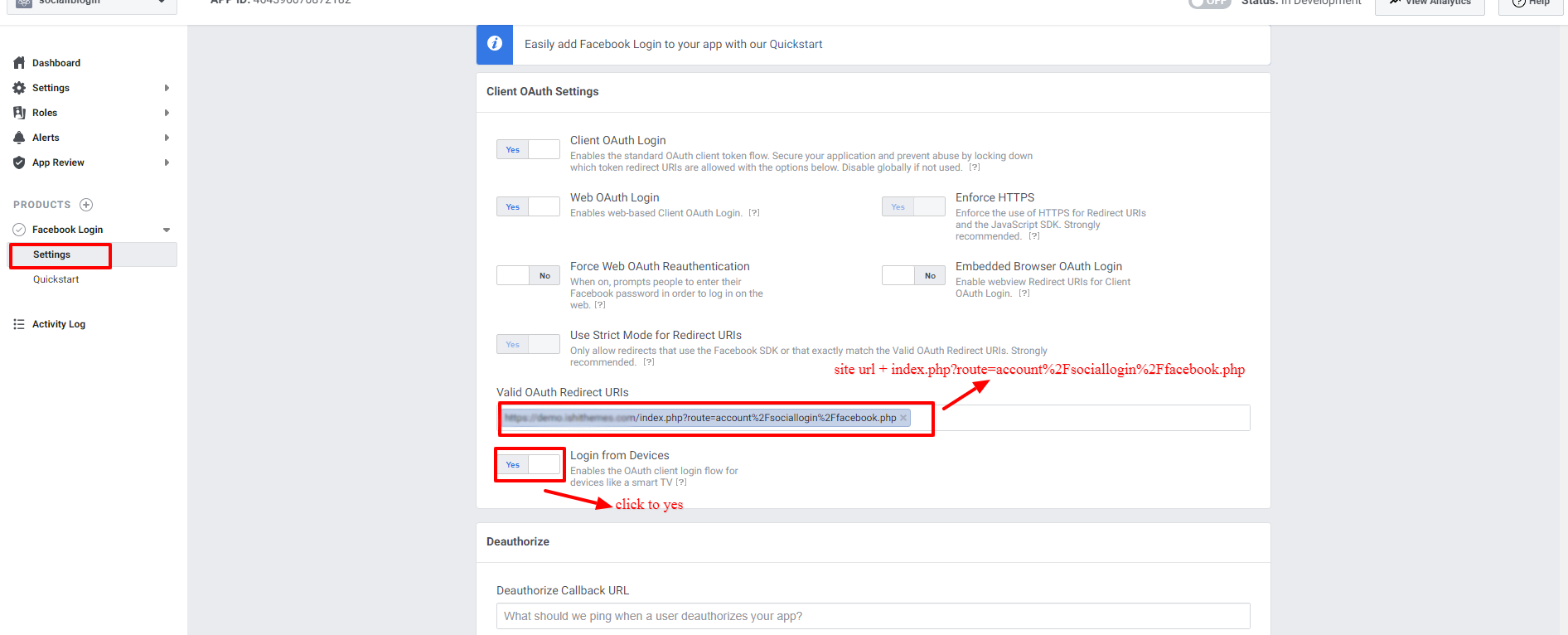The height and width of the screenshot is (635, 1568).
Task: Toggle the Web OAuth Login switch
Action: (528, 206)
